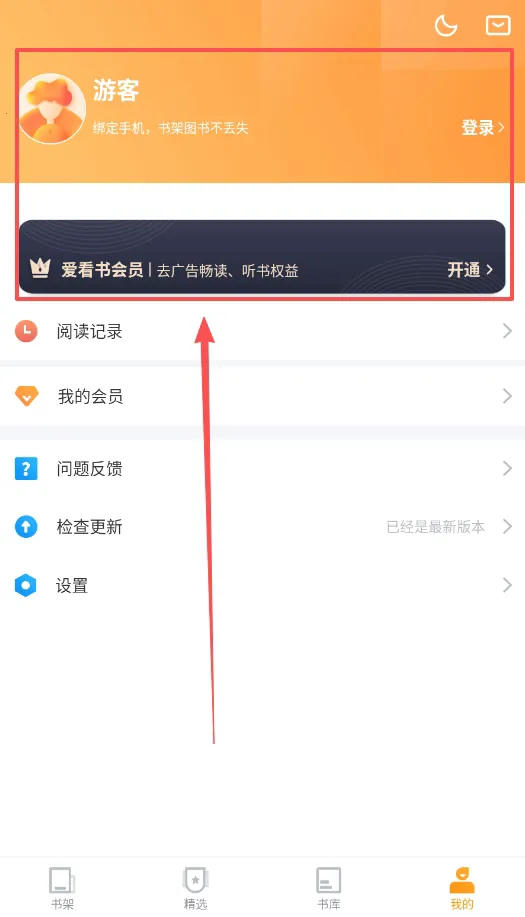Click the 登录 login link

tap(483, 127)
